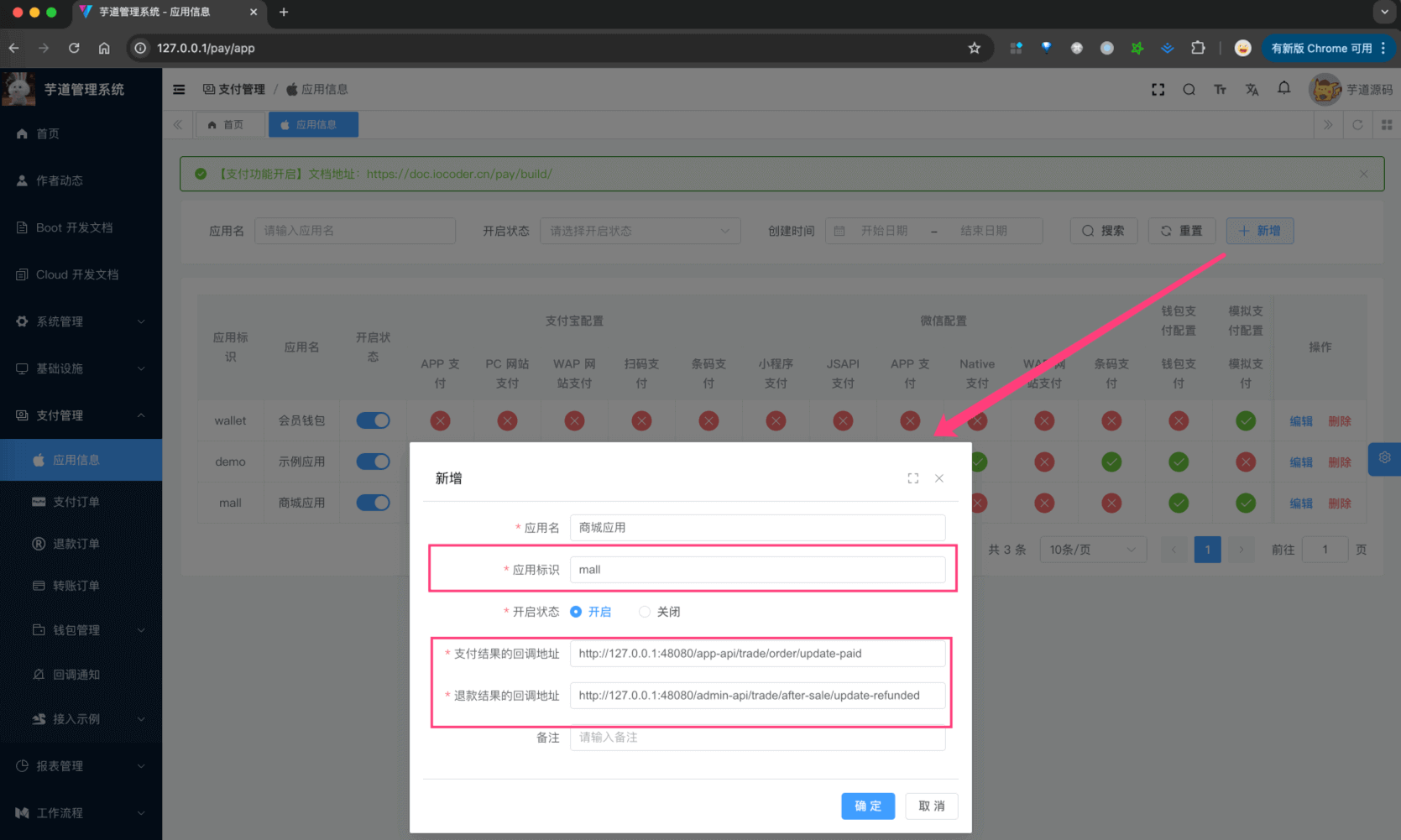Expand the 新增 dialog to fullscreen
Viewport: 1401px width, 840px height.
[x=912, y=477]
